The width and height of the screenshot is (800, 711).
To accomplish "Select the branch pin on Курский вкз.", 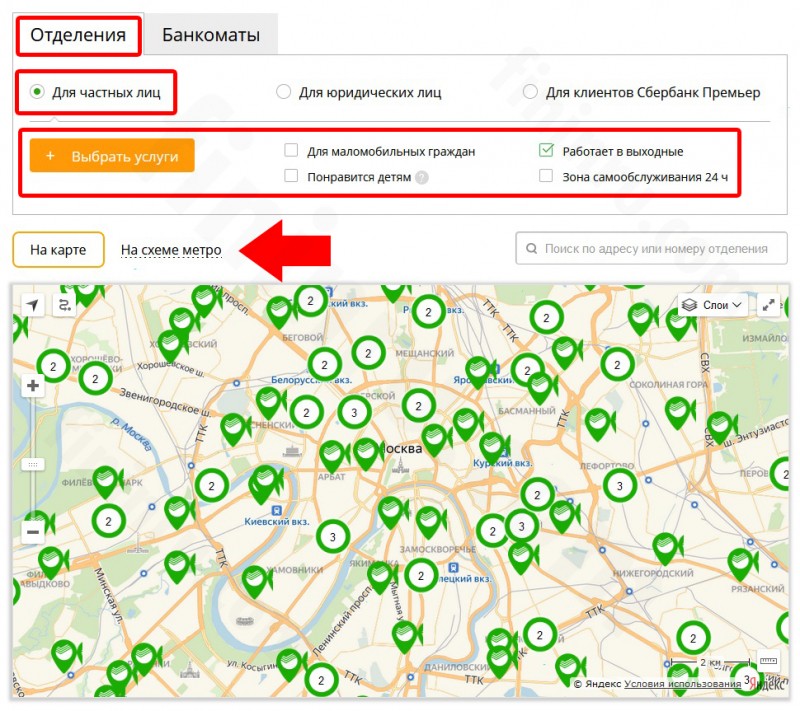I will [492, 447].
